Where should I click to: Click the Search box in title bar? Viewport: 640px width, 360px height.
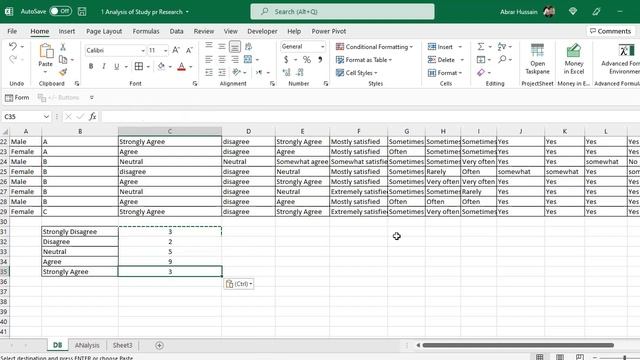[342, 11]
